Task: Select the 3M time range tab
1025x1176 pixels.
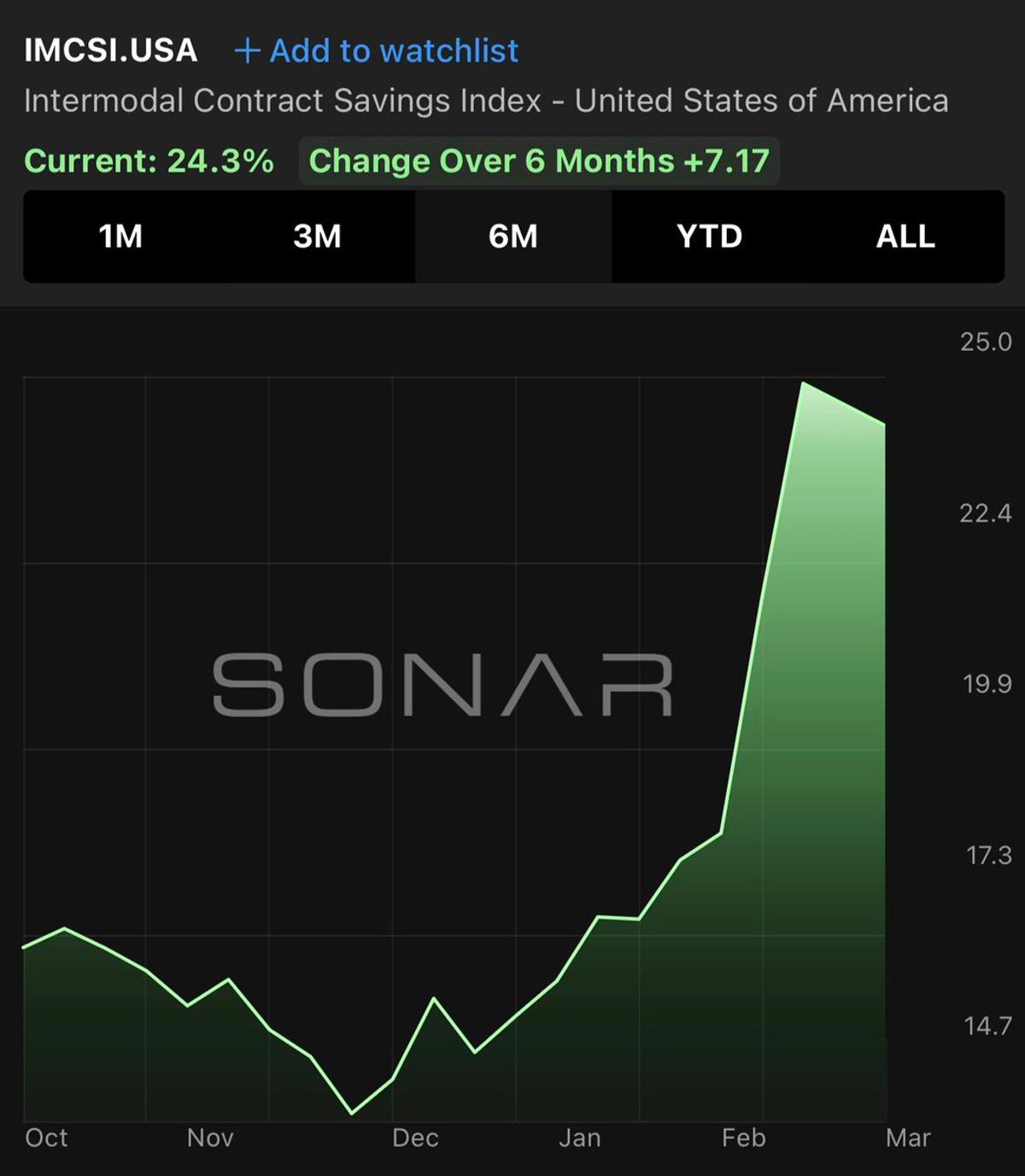Action: pos(317,237)
